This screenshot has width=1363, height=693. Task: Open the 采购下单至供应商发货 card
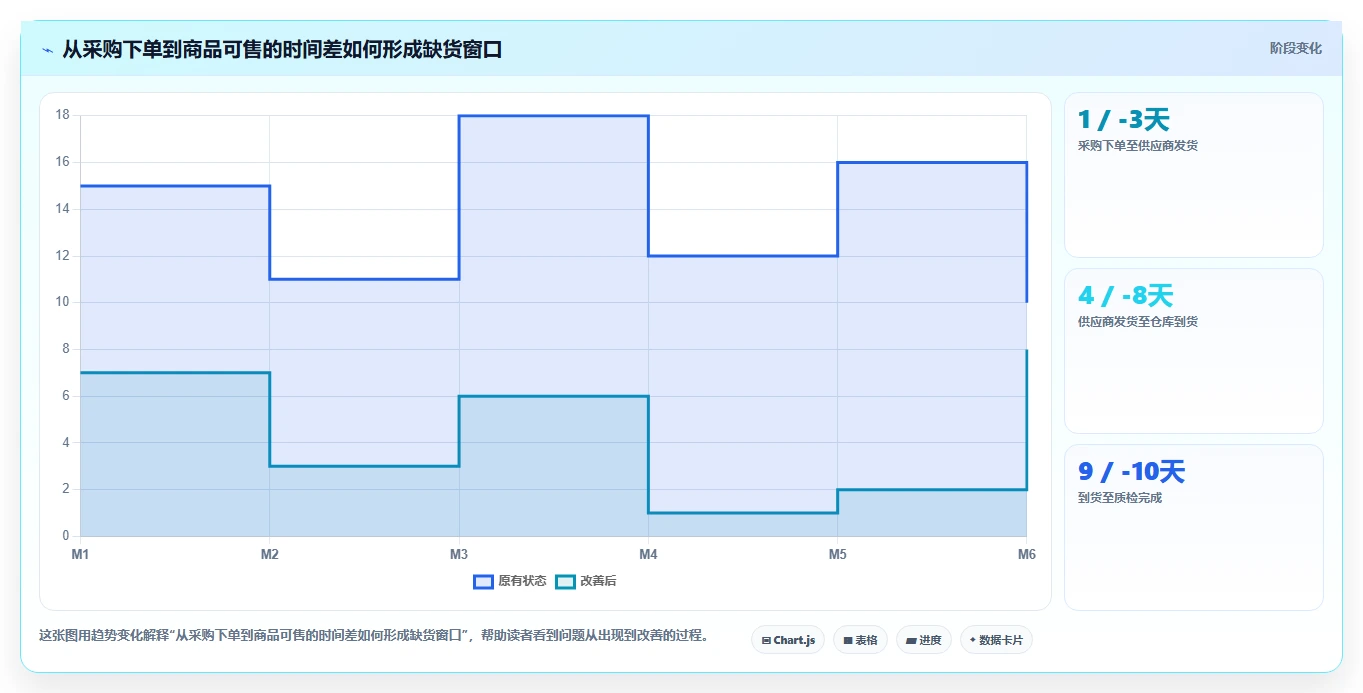pyautogui.click(x=1194, y=175)
